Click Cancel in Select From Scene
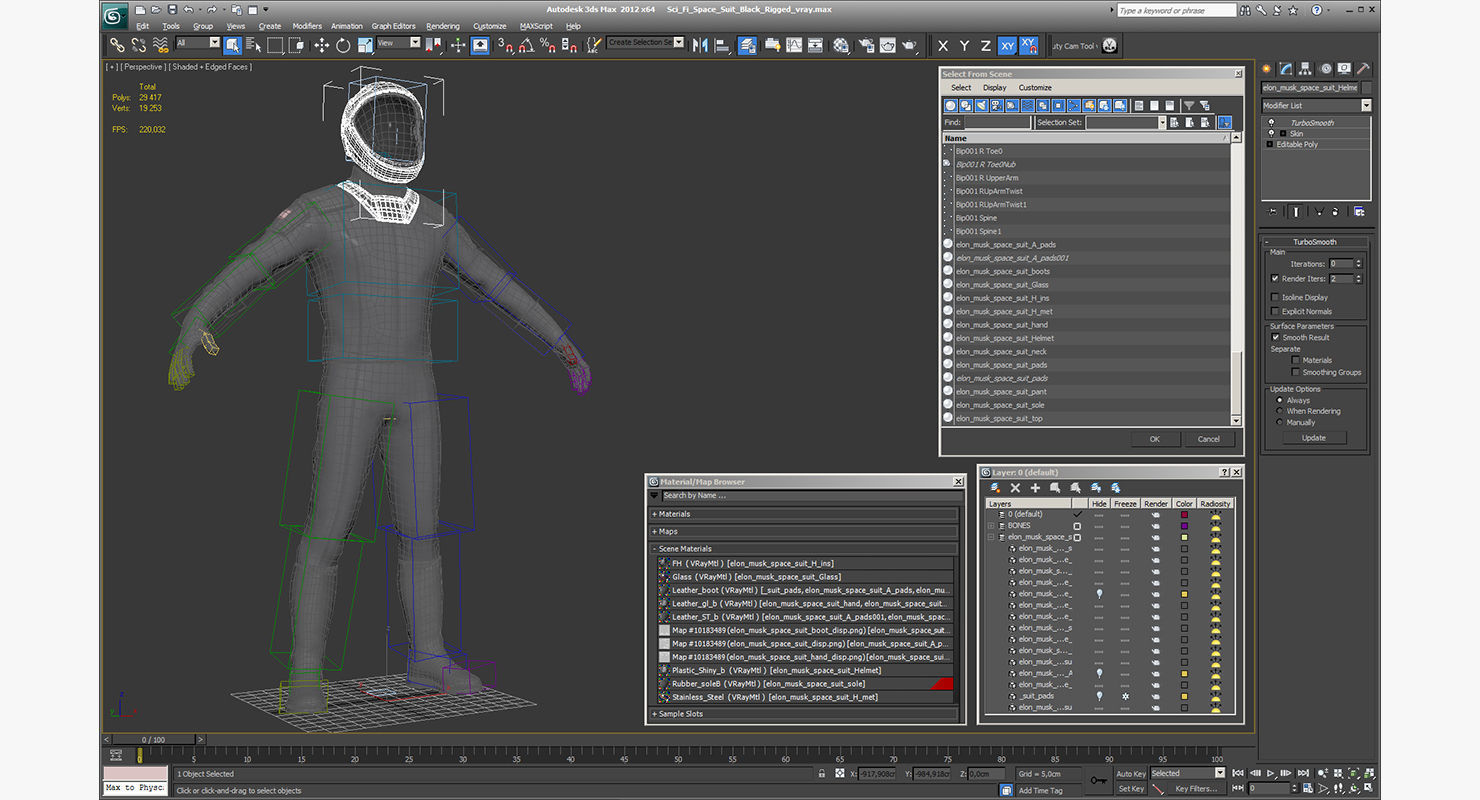Screen dimensions: 1480x800 (1209, 439)
